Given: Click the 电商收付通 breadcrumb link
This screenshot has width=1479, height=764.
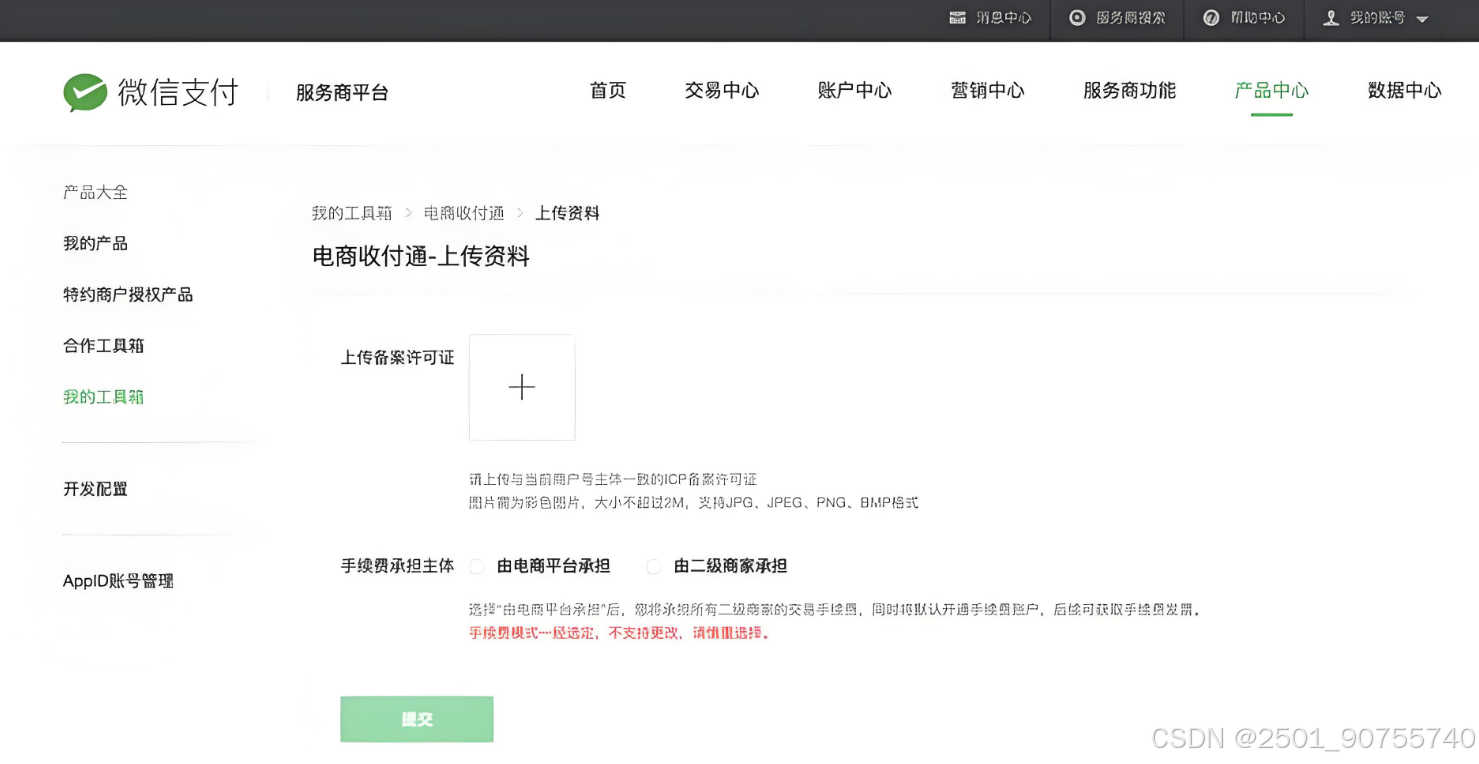Looking at the screenshot, I should (464, 213).
